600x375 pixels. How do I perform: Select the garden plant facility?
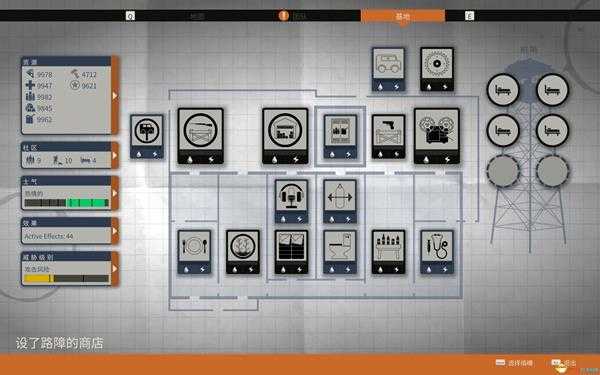(243, 252)
